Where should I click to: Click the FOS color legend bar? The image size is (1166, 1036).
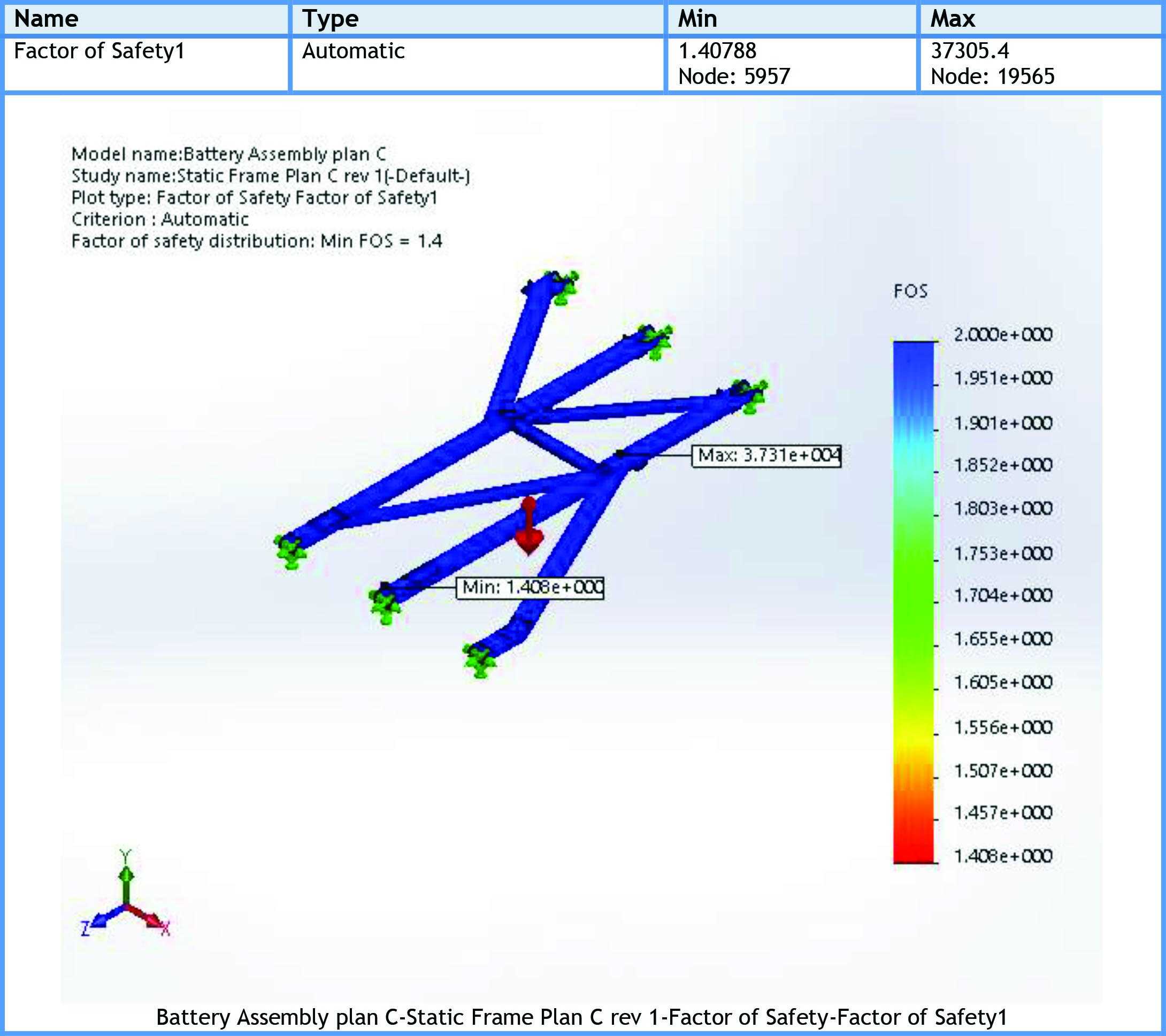click(914, 602)
